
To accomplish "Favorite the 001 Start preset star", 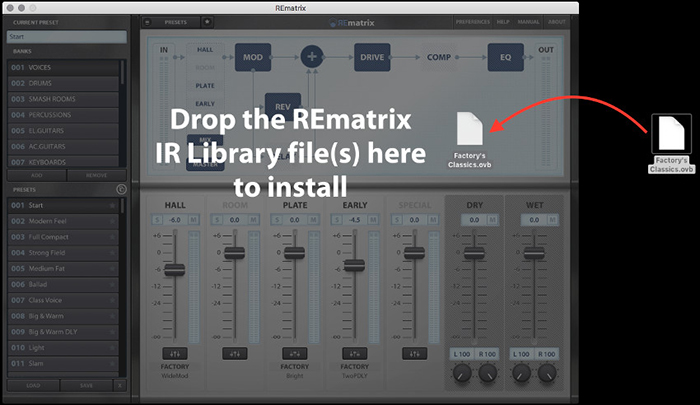I will click(x=112, y=205).
